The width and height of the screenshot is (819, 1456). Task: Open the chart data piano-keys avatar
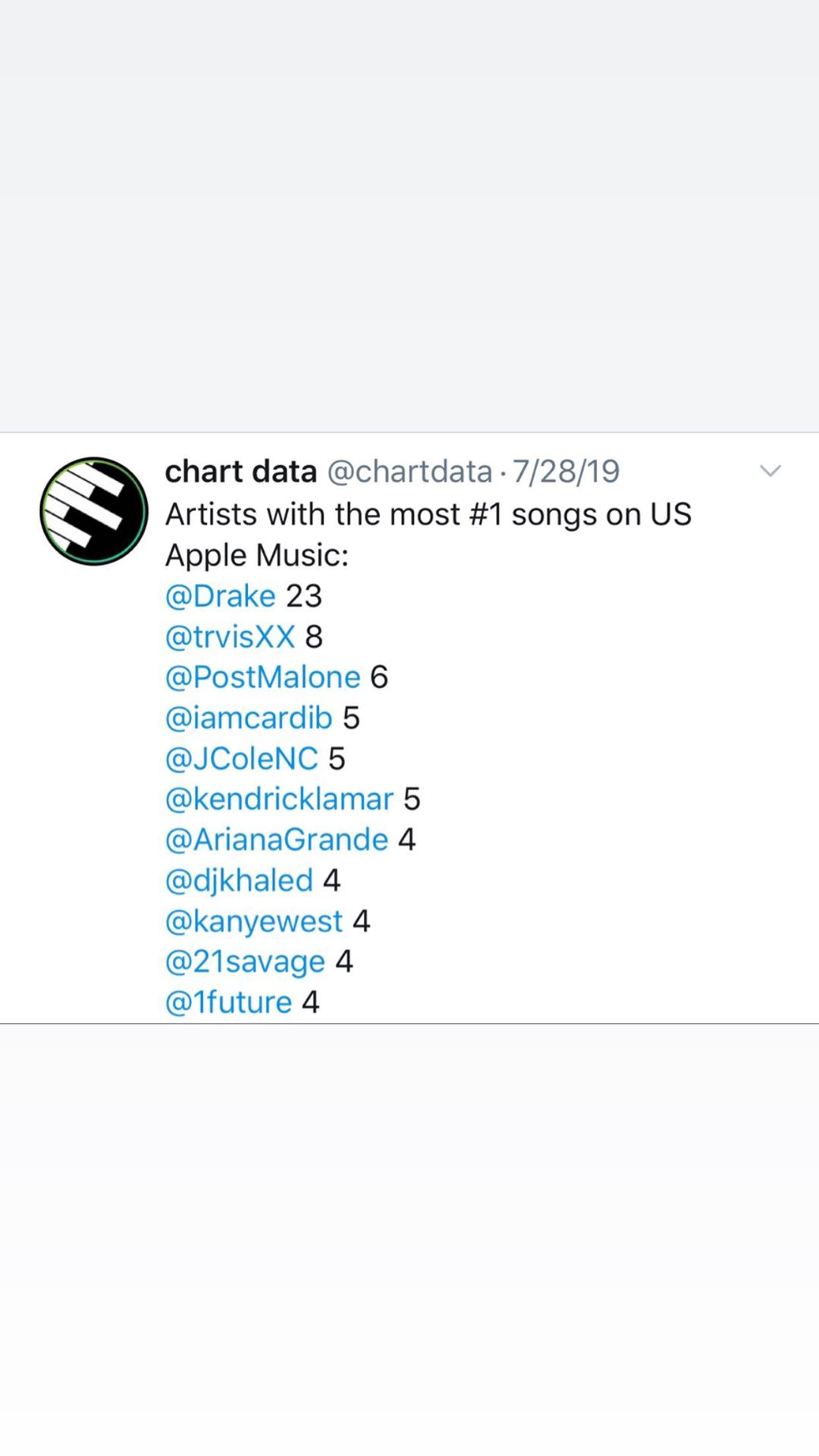pos(94,511)
